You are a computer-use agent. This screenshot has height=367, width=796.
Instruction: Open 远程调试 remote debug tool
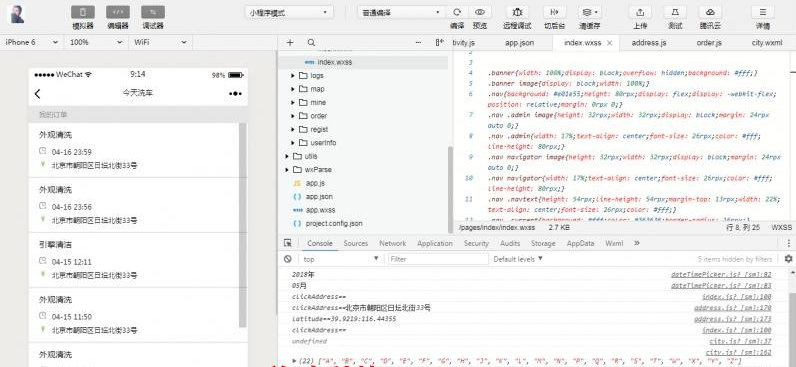[517, 12]
